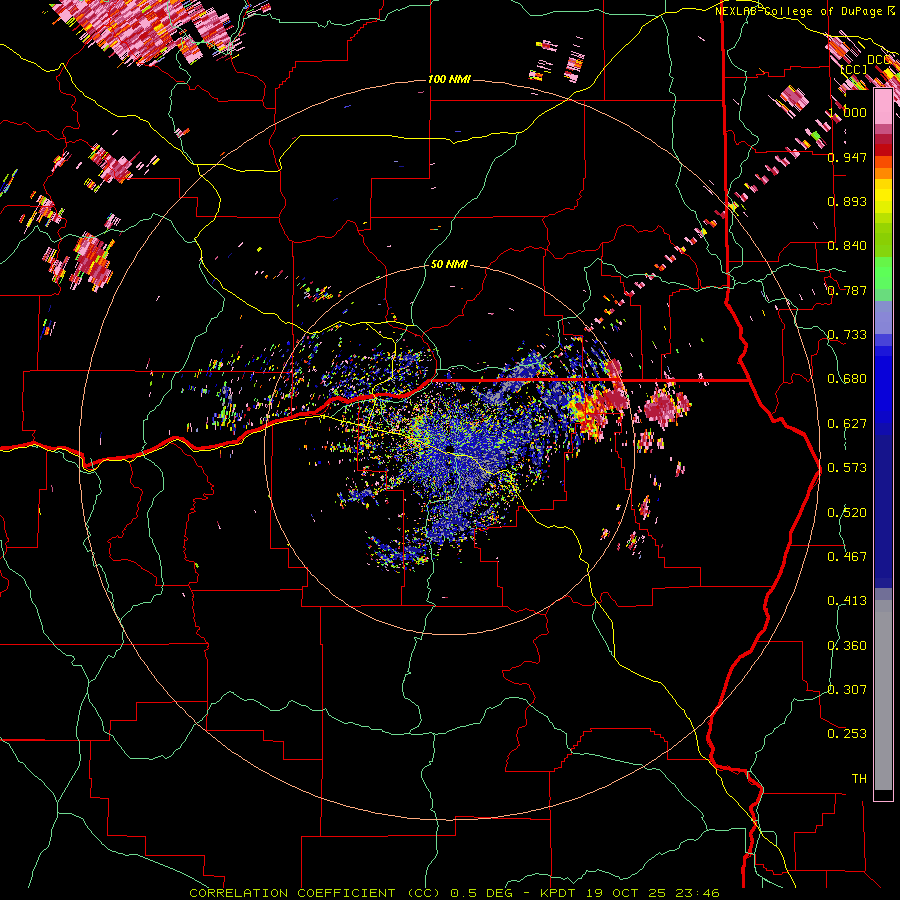This screenshot has width=900, height=900.
Task: Click the 0.733 scale label
Action: (847, 335)
